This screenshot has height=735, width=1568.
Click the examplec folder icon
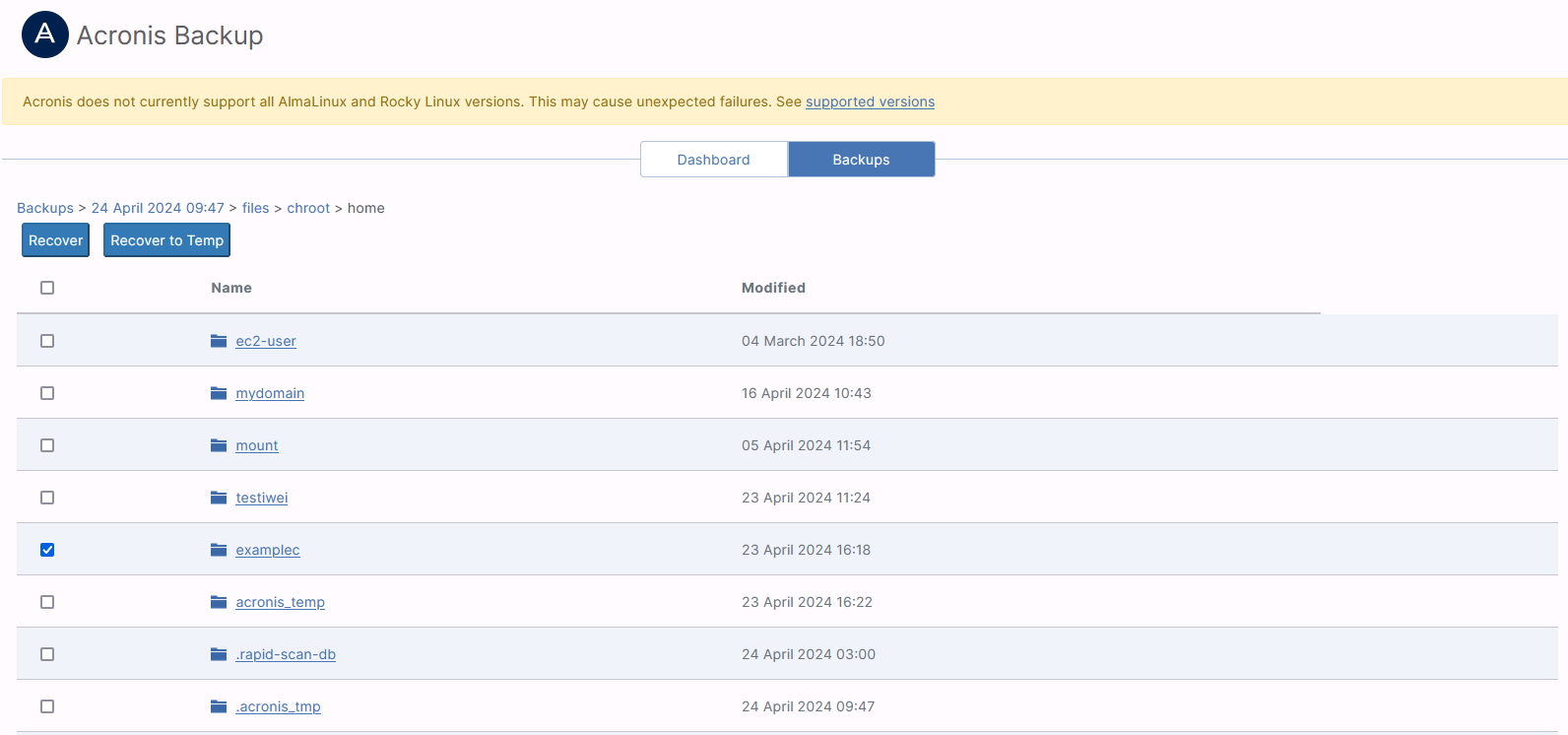pyautogui.click(x=219, y=550)
